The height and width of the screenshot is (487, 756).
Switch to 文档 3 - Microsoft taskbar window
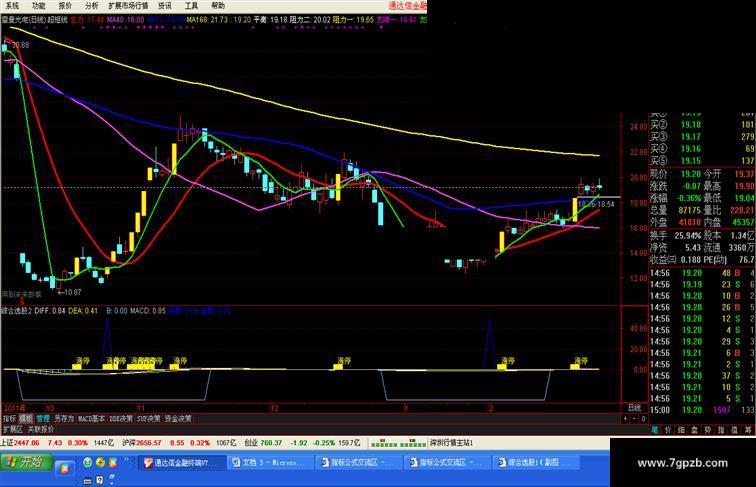click(x=270, y=462)
